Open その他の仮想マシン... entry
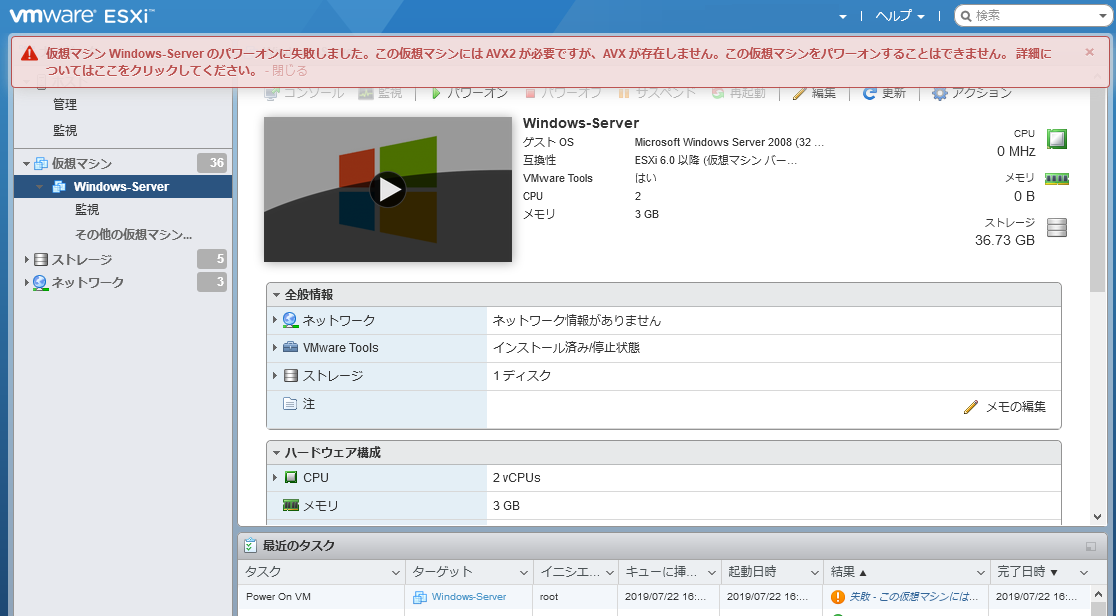 click(x=134, y=234)
